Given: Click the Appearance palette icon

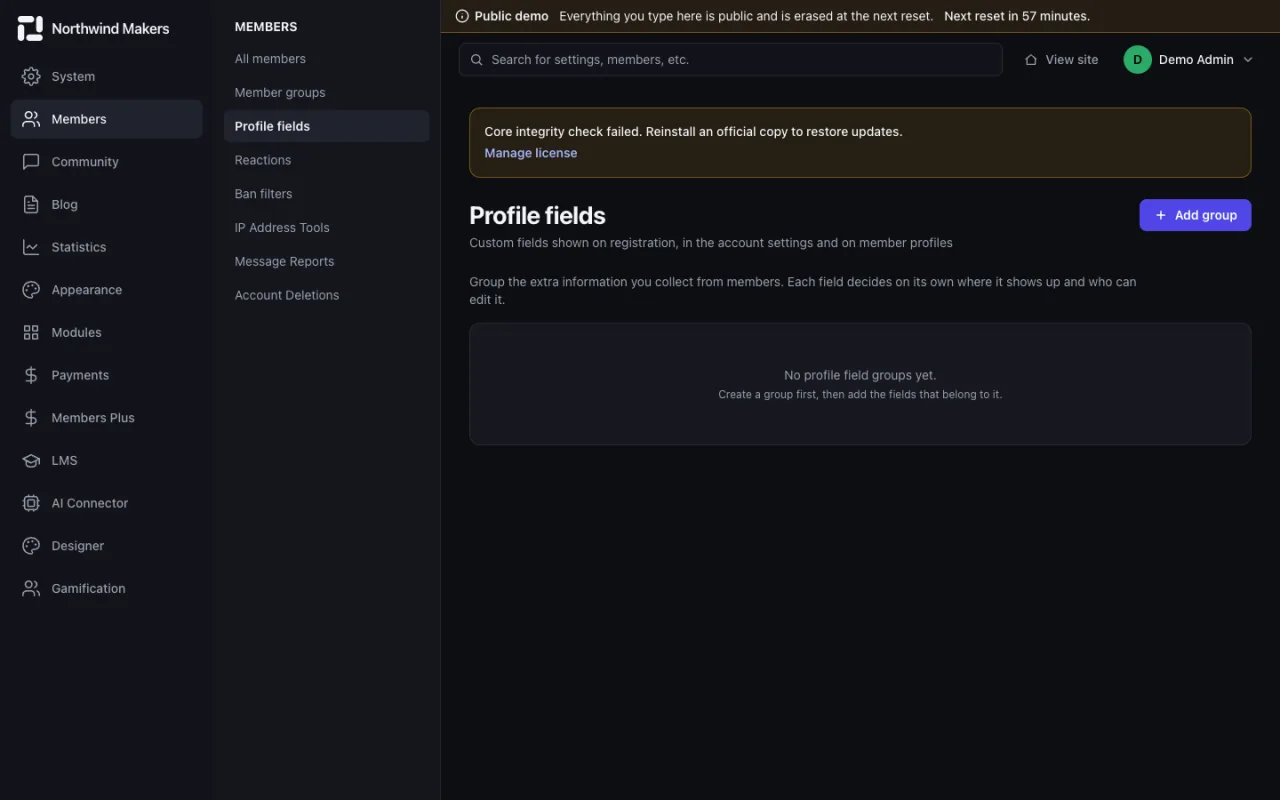Looking at the screenshot, I should pyautogui.click(x=31, y=290).
